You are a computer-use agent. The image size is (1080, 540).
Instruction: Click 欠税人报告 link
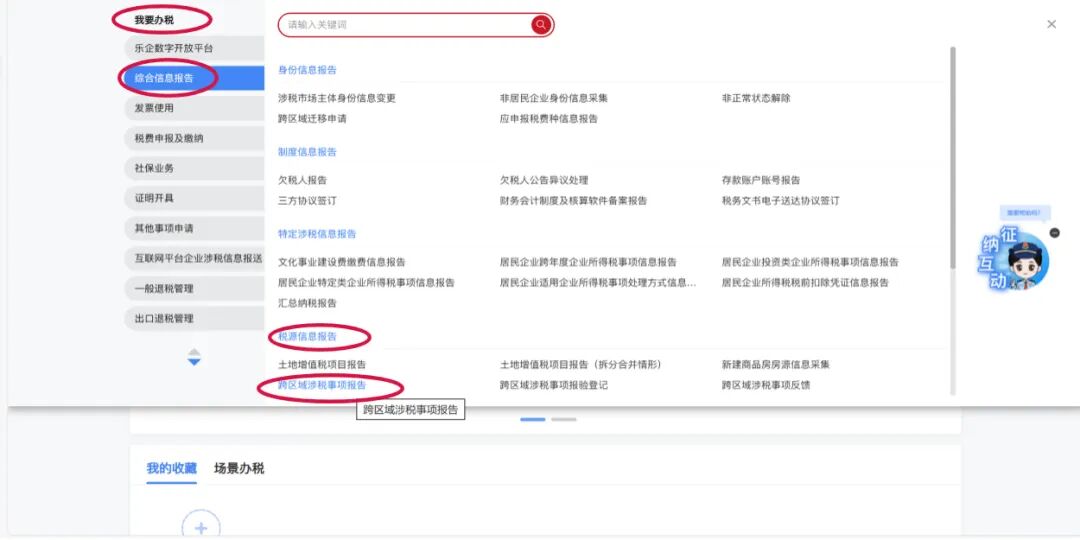[302, 180]
